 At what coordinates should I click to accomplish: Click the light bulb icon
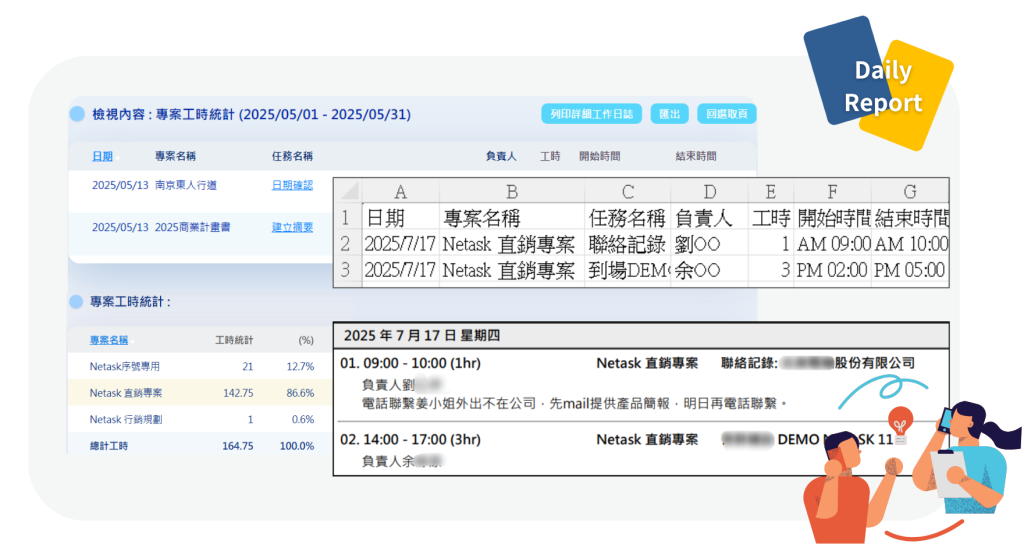(x=899, y=420)
